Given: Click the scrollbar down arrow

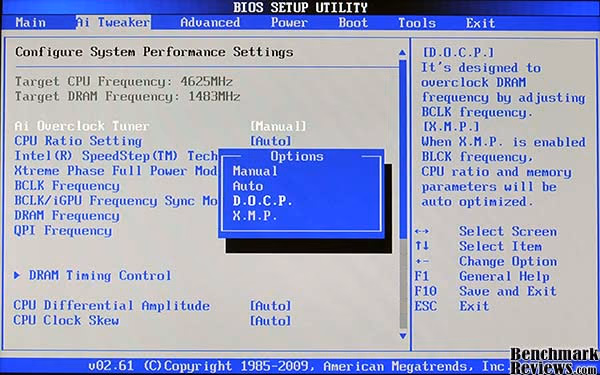Looking at the screenshot, I should pos(403,336).
